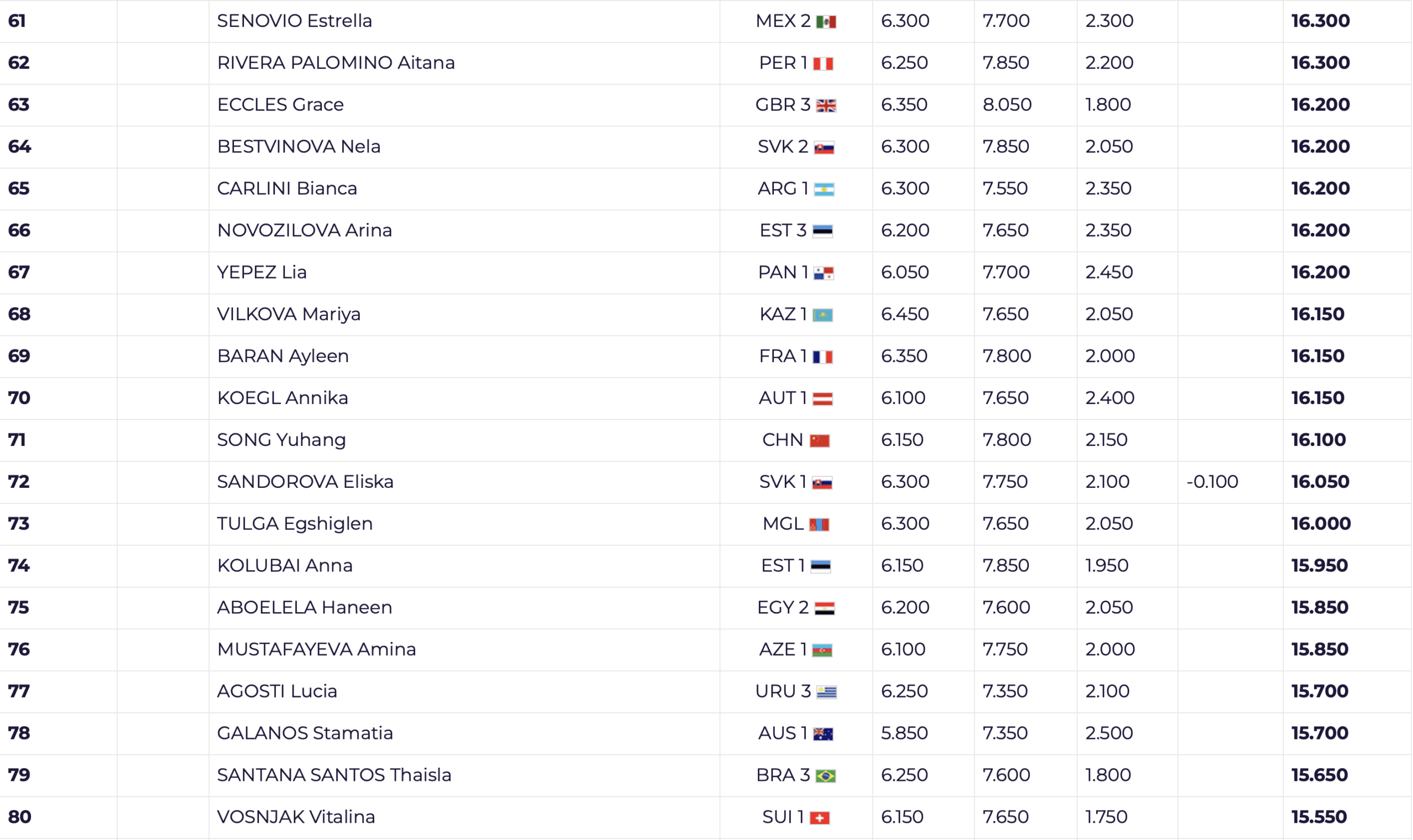The image size is (1413, 840).
Task: Click the -0.100 penalty for SANDOROVA
Action: [x=1213, y=482]
